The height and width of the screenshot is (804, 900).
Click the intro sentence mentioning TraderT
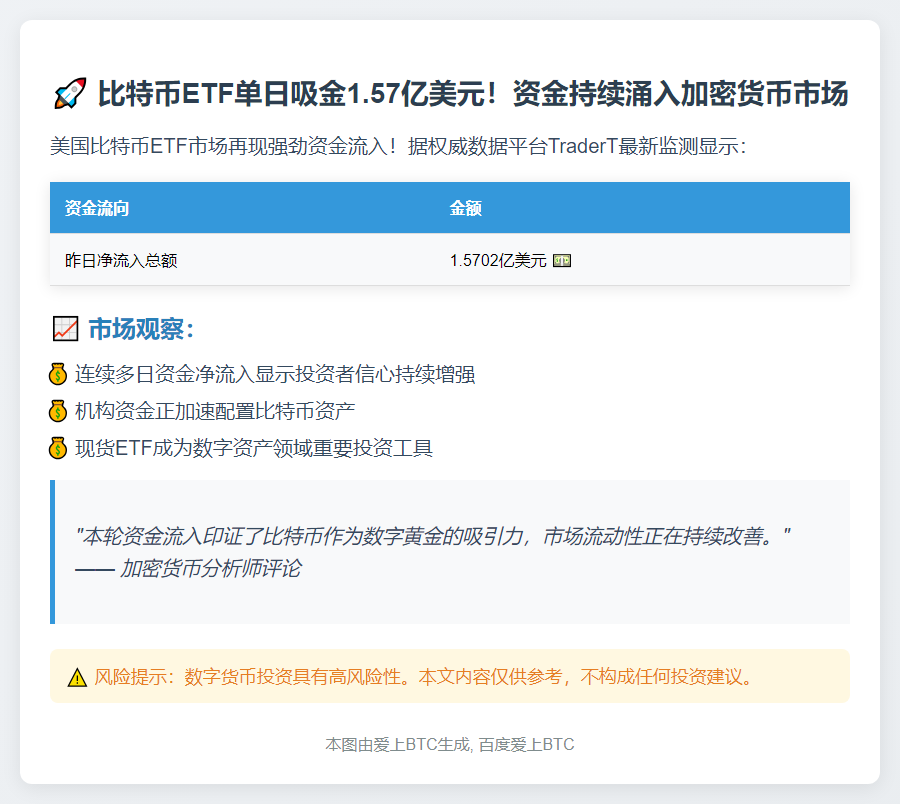[x=398, y=146]
